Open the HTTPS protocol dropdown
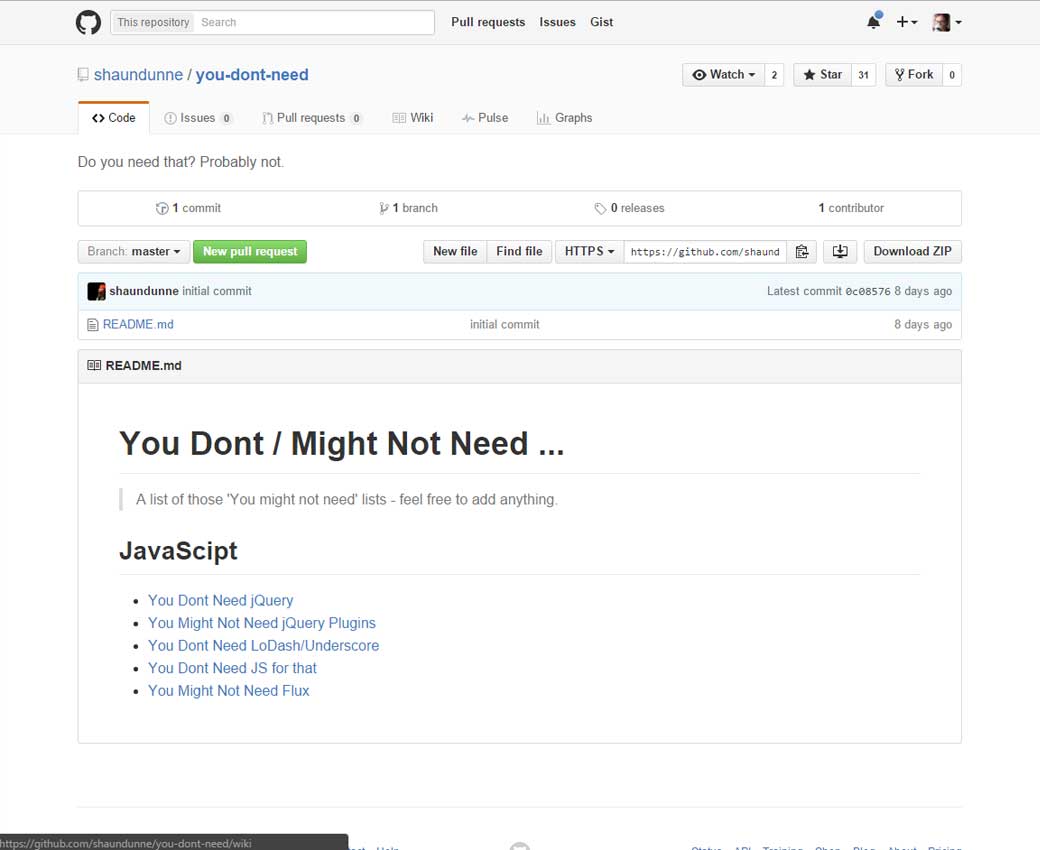 589,252
